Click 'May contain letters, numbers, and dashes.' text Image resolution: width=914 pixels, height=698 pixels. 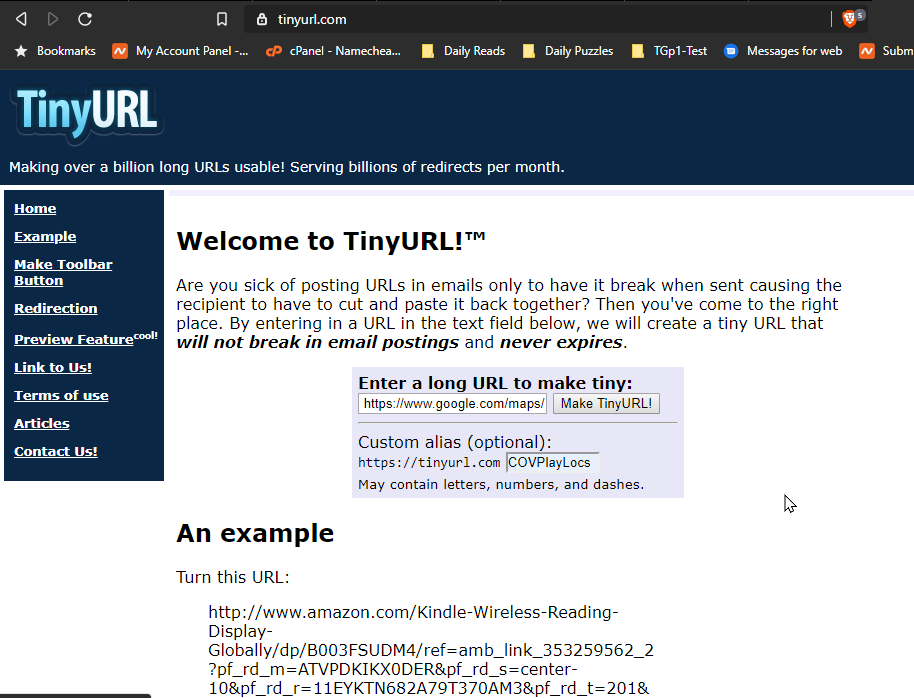[x=501, y=485]
